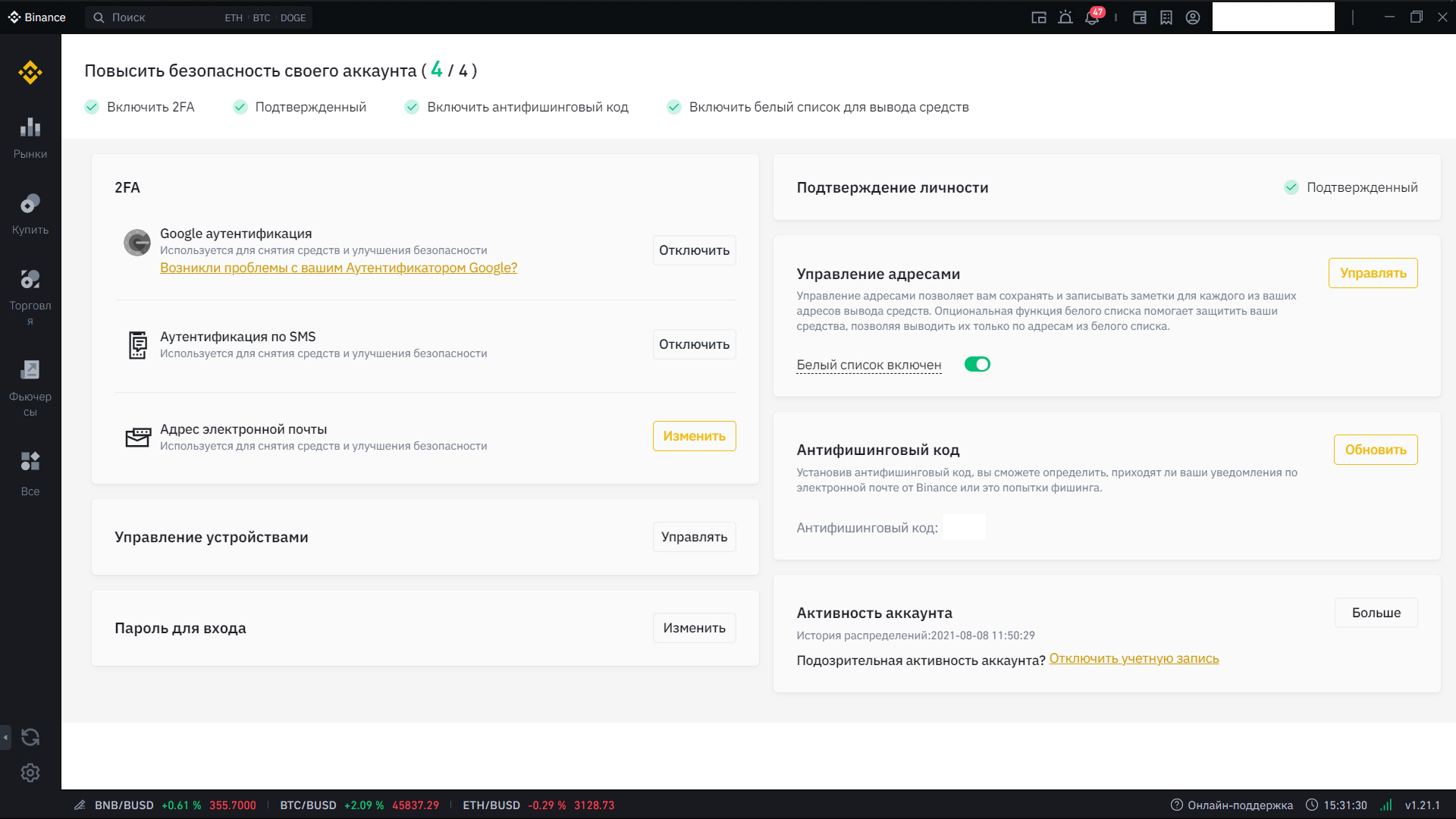Open the user profile icon
This screenshot has width=1456, height=819.
click(1193, 17)
